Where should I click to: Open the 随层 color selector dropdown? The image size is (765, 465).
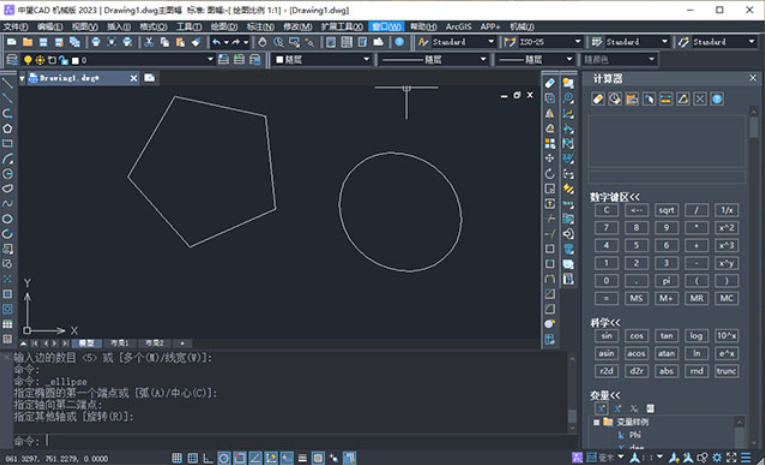[x=322, y=60]
